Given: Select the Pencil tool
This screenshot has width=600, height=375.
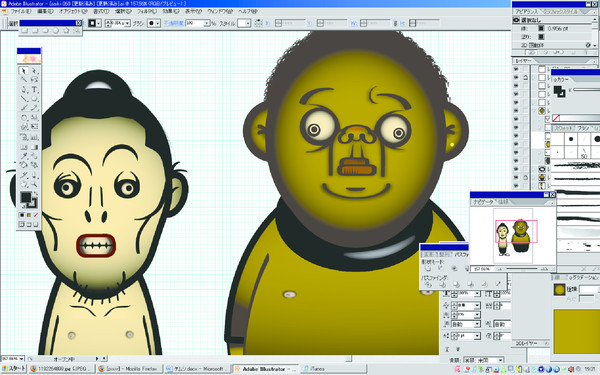Looking at the screenshot, I should 34,108.
